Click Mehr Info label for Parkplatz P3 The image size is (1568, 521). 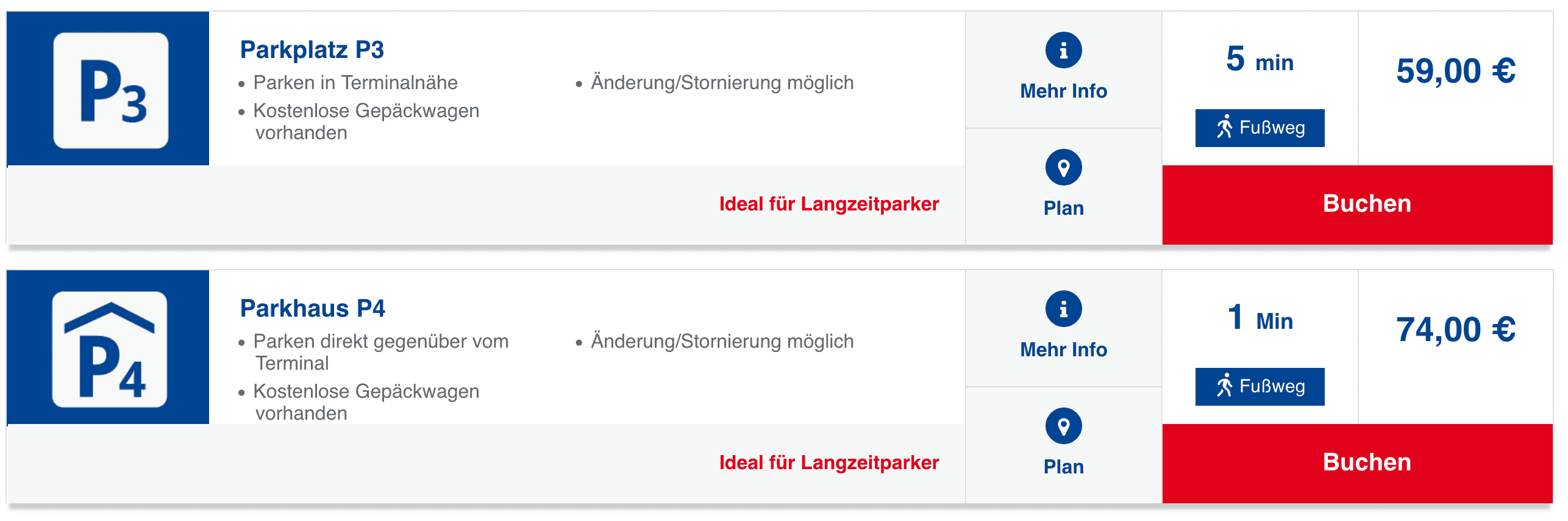point(1063,91)
